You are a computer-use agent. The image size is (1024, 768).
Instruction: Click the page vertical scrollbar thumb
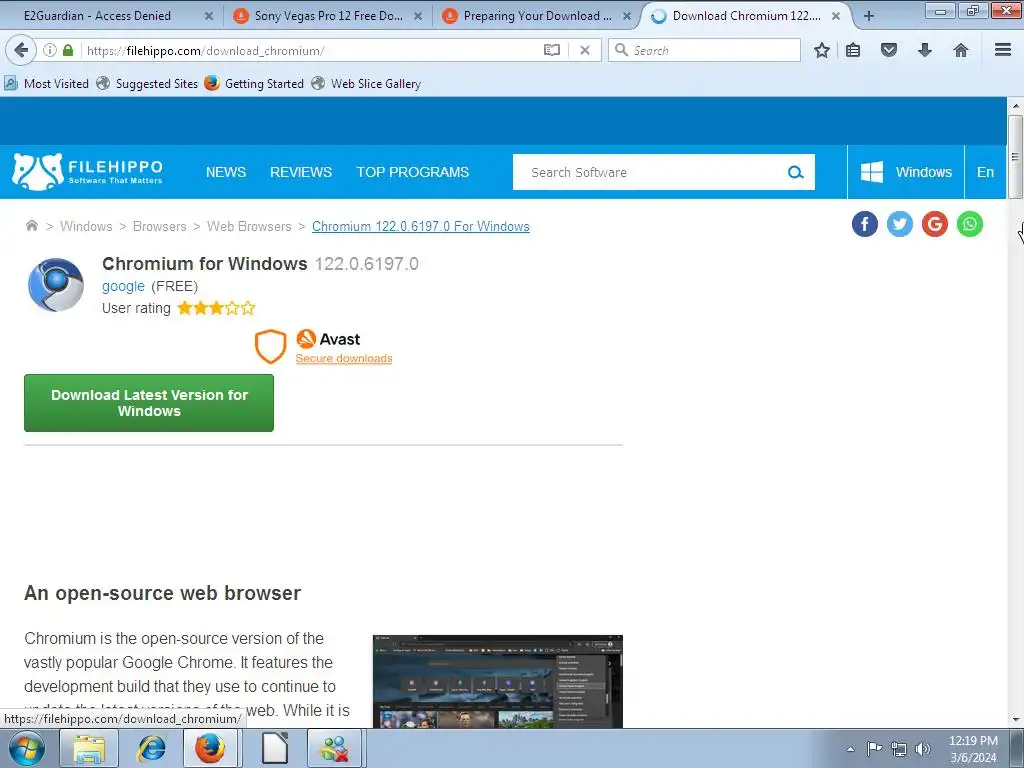(1015, 157)
